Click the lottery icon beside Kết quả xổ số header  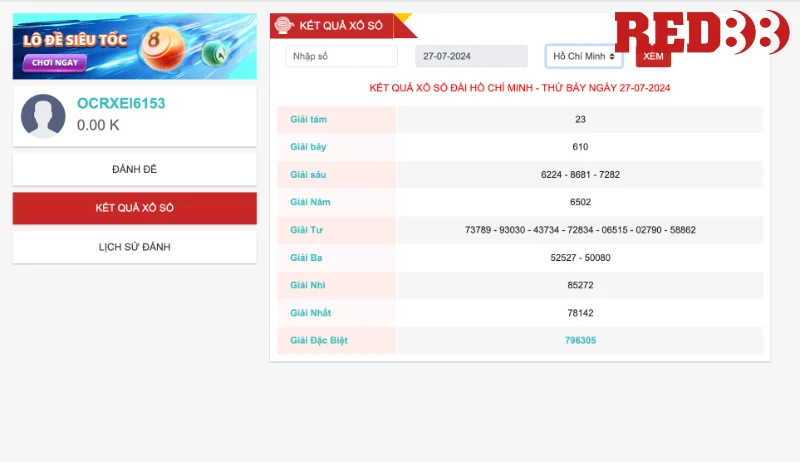284,25
